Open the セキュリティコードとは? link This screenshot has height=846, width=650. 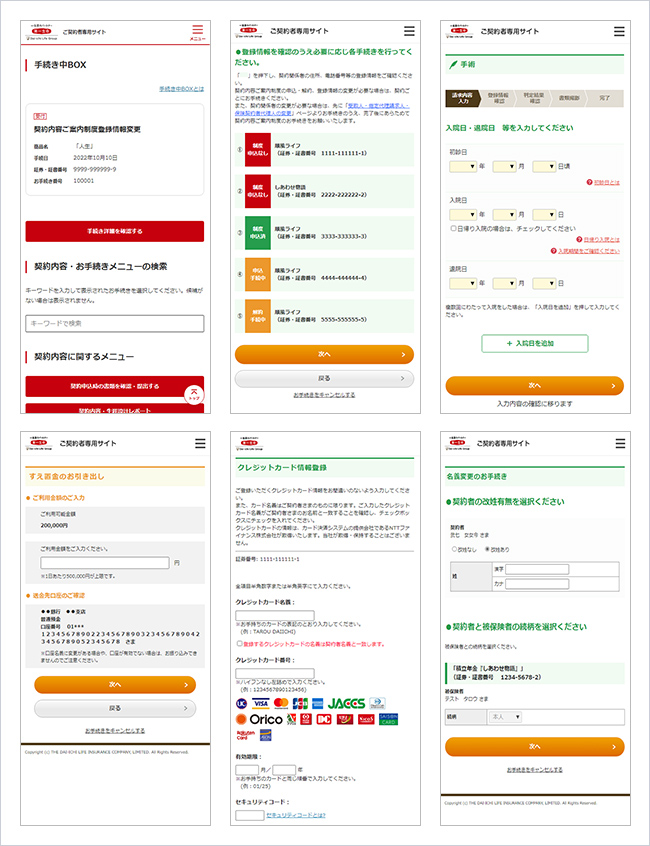tap(296, 815)
